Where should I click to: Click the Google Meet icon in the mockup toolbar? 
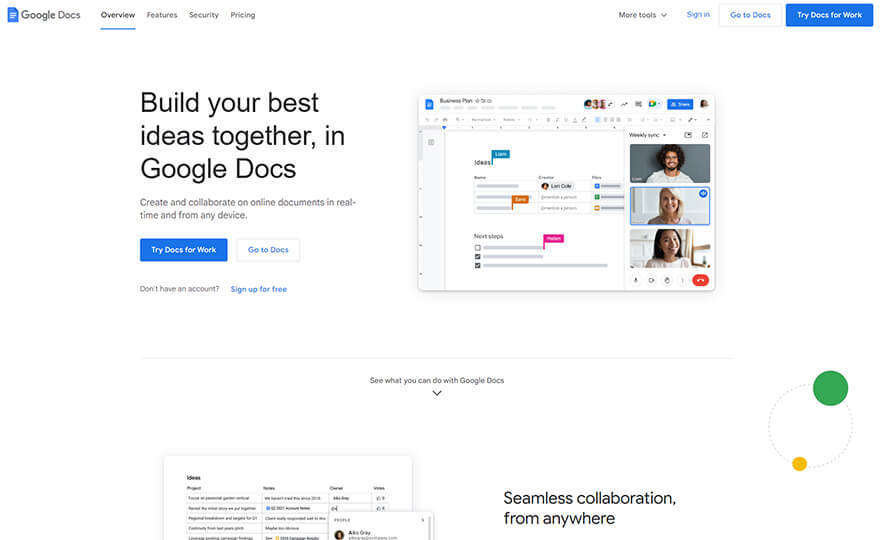(652, 104)
